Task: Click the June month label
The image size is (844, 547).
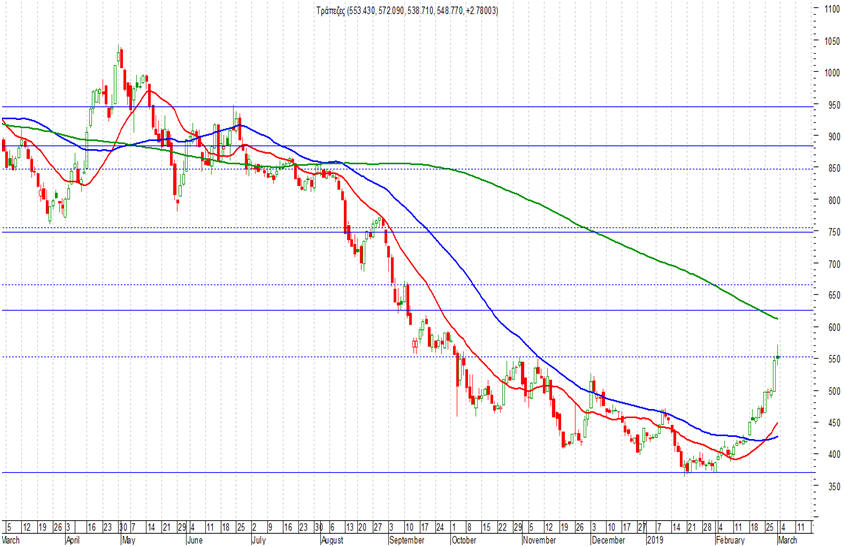Action: [194, 540]
